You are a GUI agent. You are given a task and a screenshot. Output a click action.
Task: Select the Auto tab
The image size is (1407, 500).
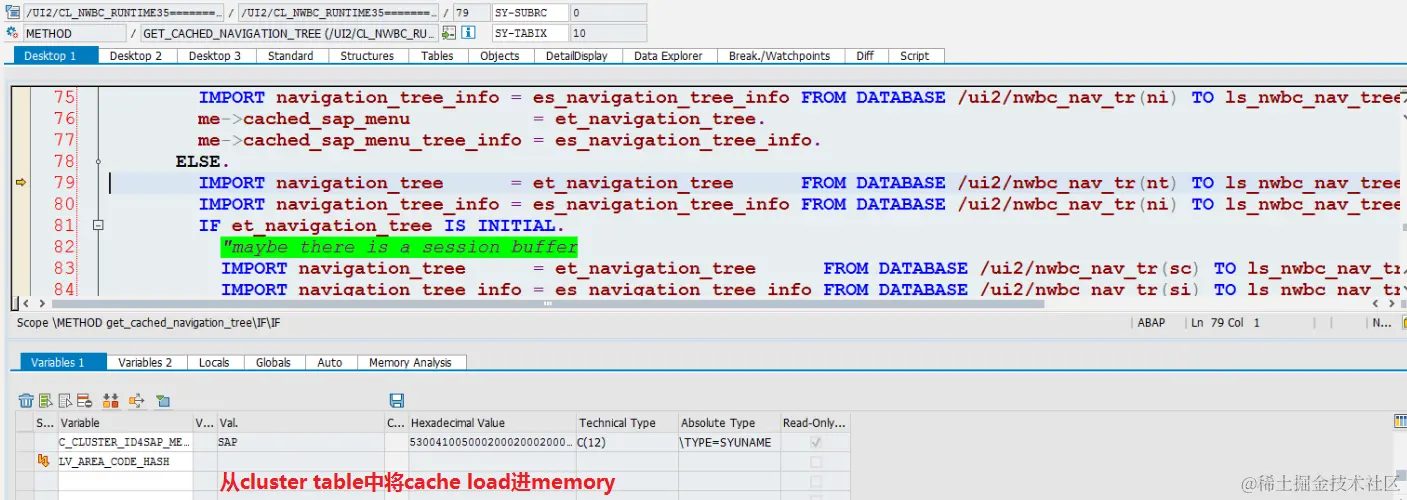[330, 362]
